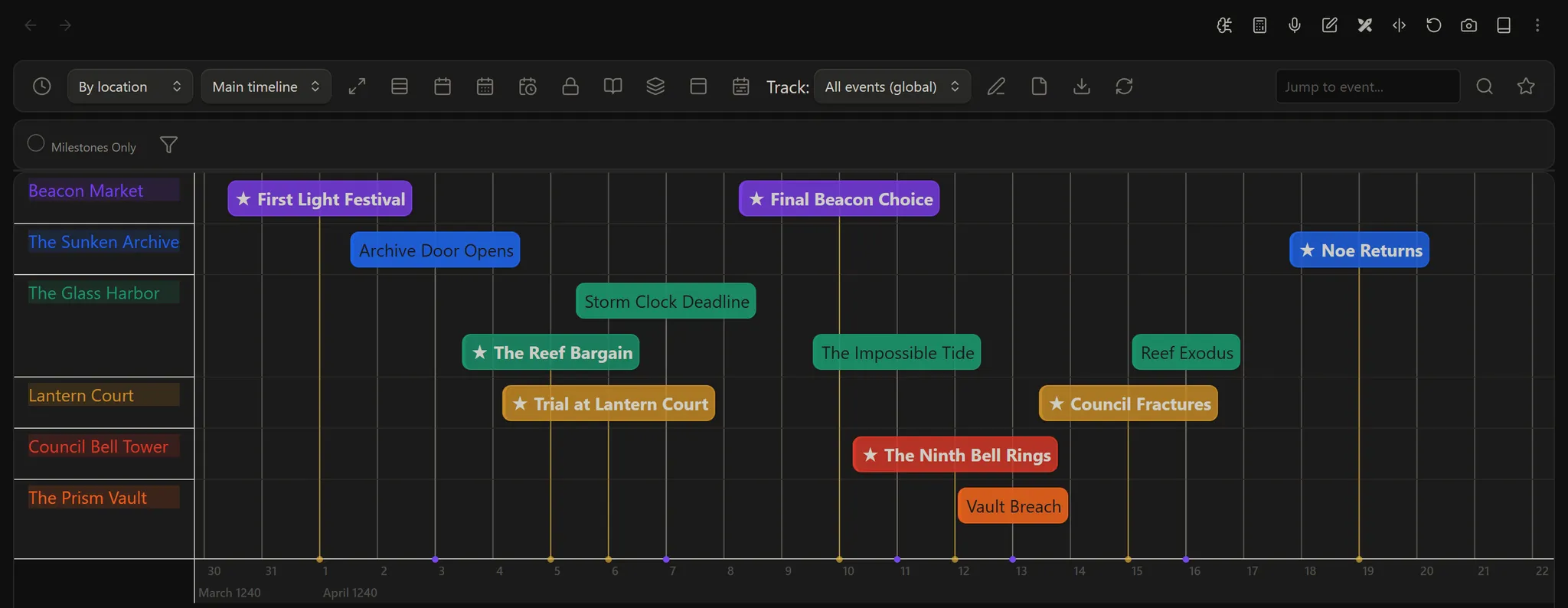Select The Prism Vault location row

(104, 497)
